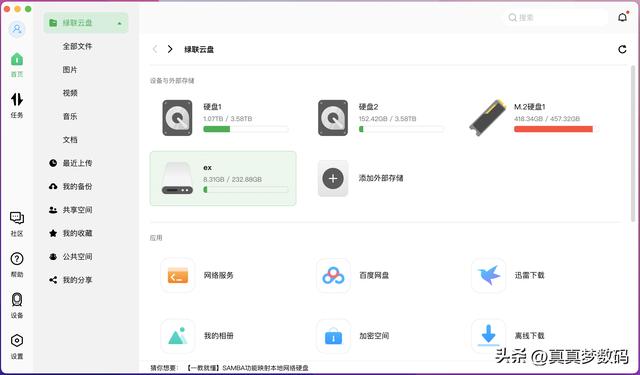
Task: Open the M.2硬盘1 SSD icon
Action: point(487,118)
